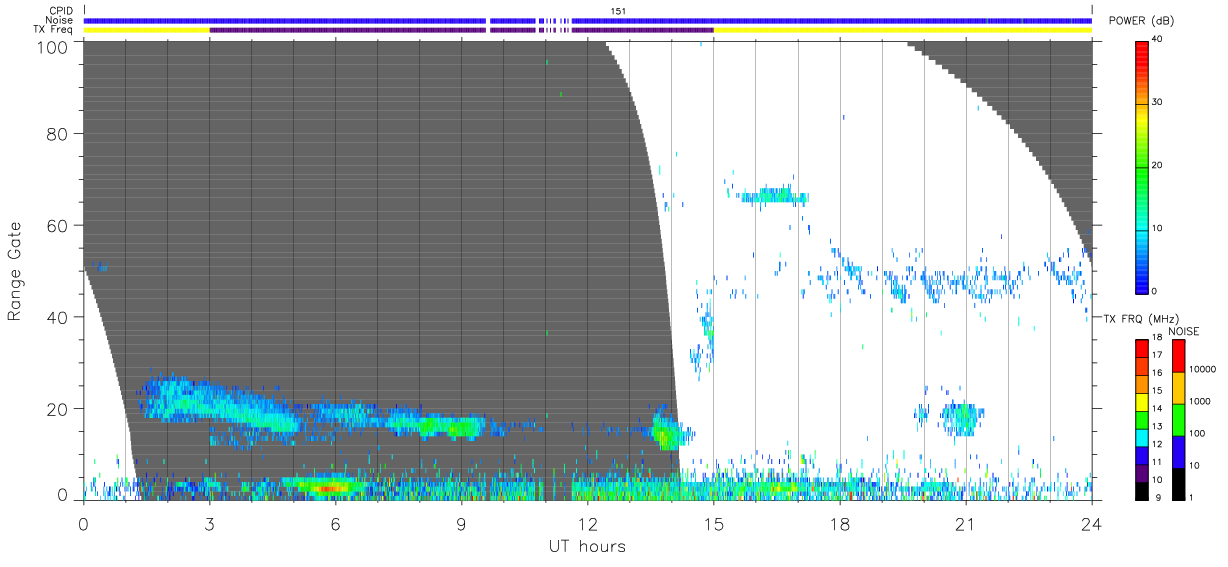This screenshot has width=1228, height=567.
Task: Select the TX Freq row label
Action: click(54, 29)
